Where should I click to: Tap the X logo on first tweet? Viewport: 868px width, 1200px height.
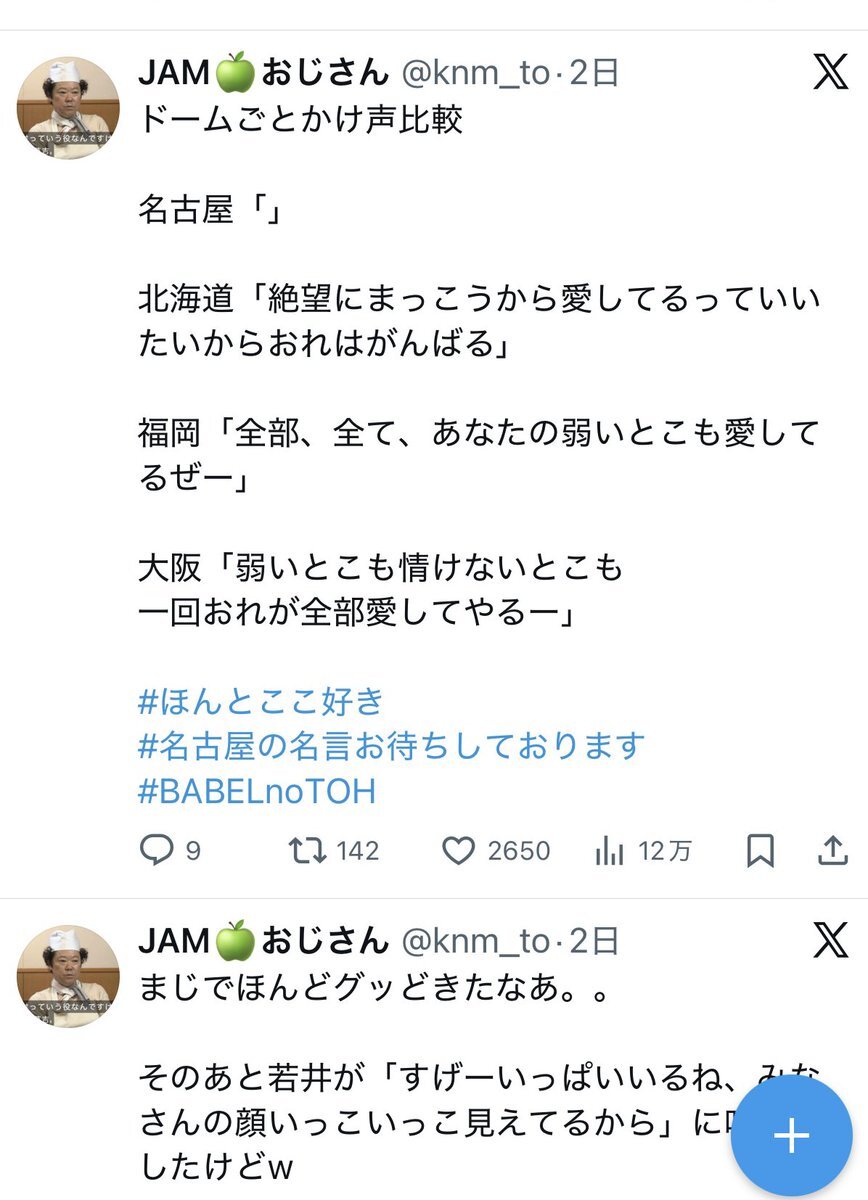(830, 72)
